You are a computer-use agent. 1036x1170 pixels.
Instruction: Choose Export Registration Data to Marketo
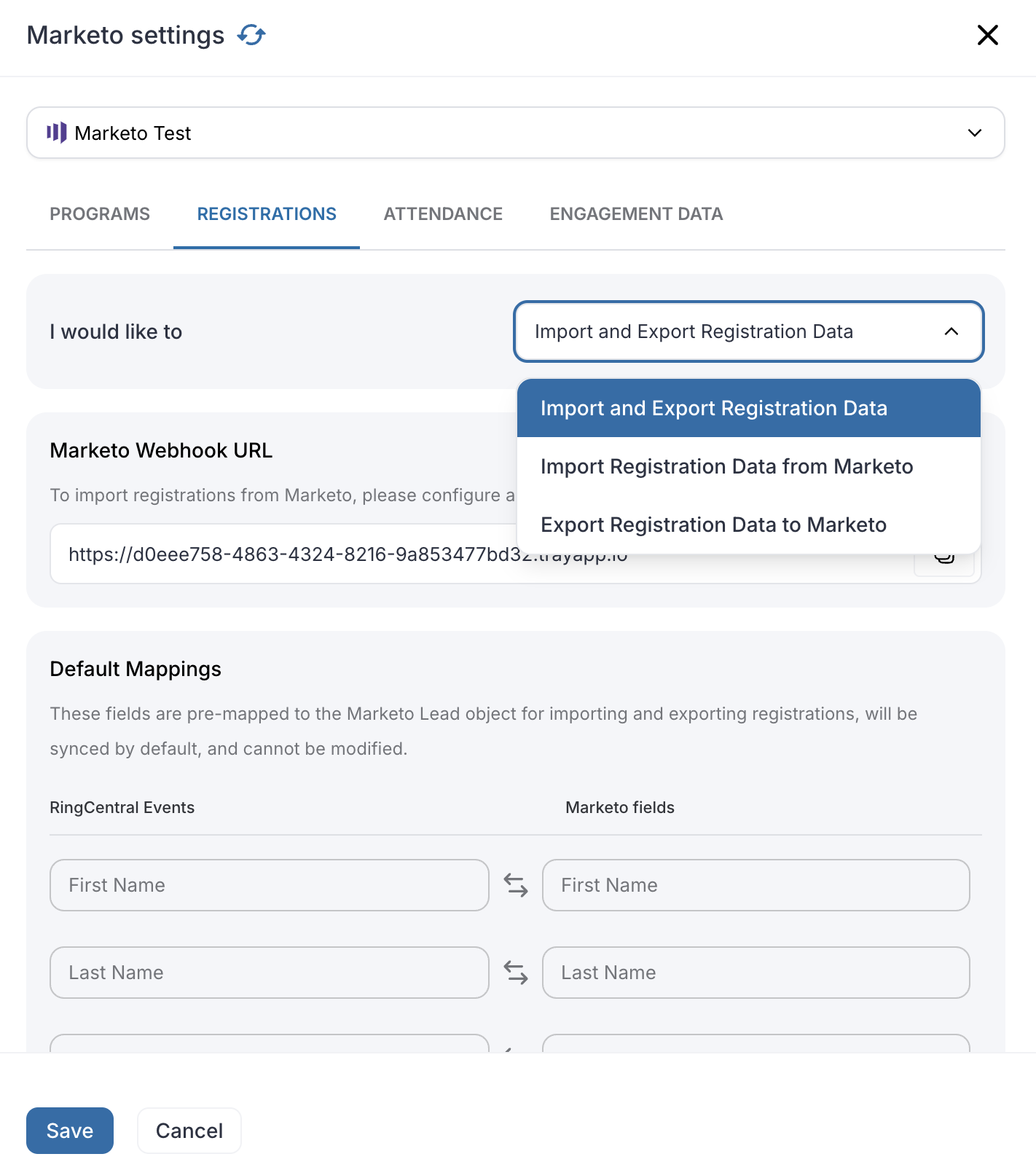[749, 525]
